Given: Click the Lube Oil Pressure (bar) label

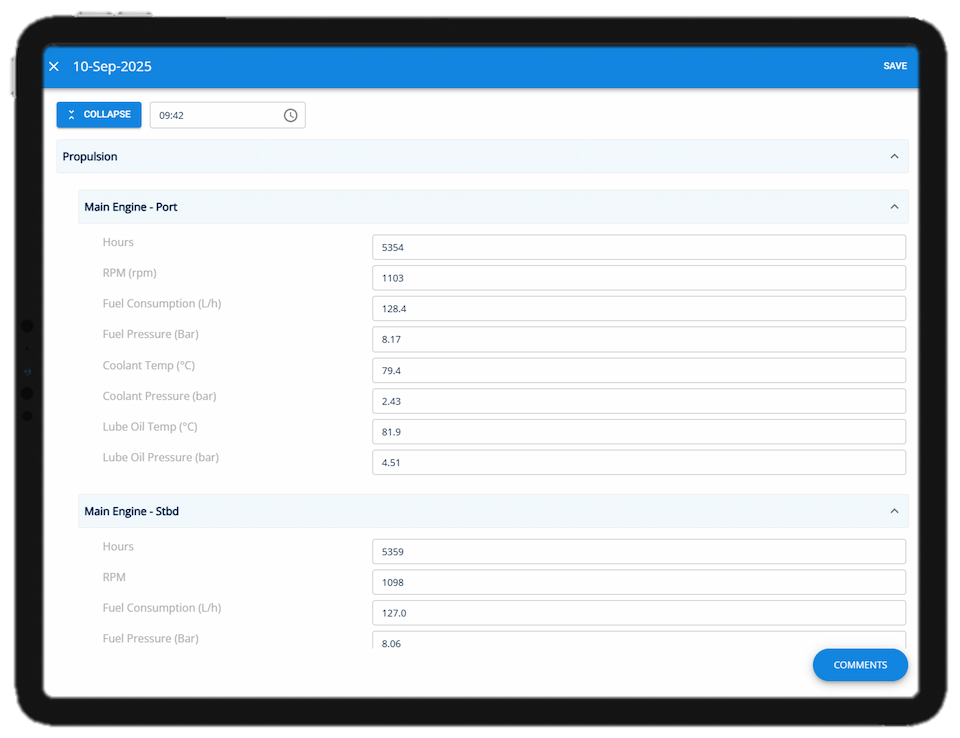Looking at the screenshot, I should [x=160, y=457].
